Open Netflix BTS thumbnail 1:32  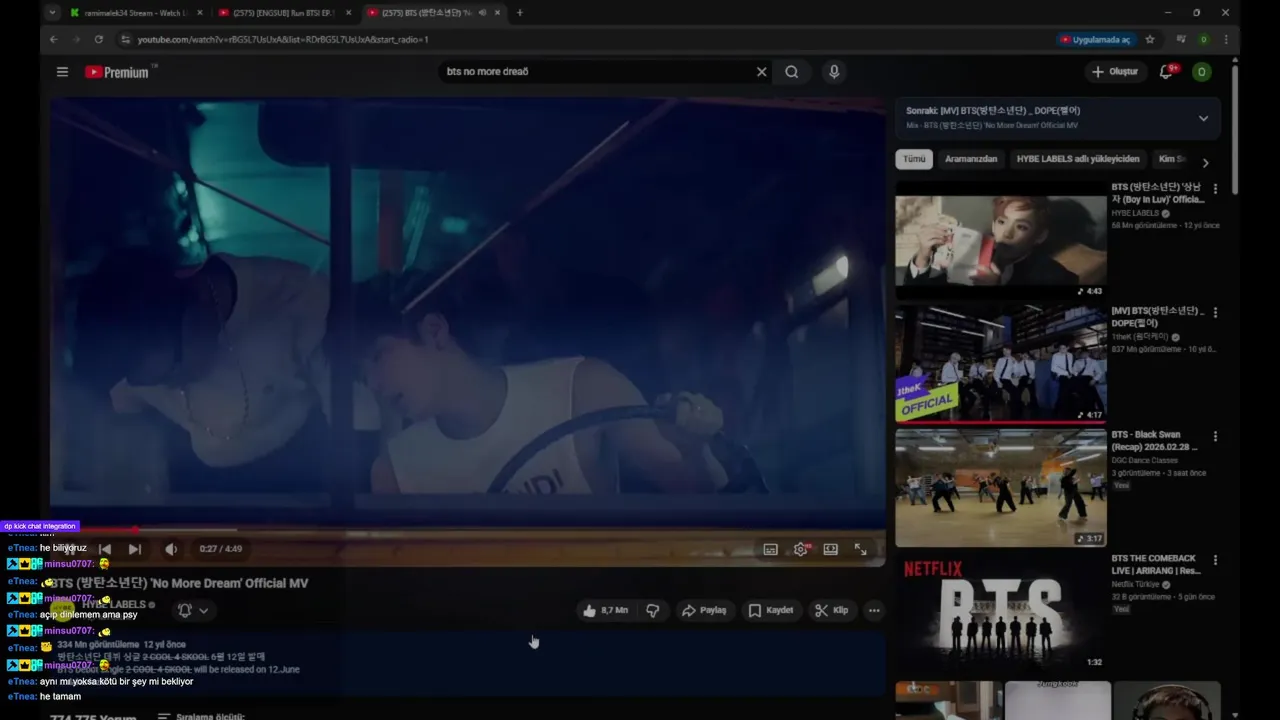pos(1001,612)
